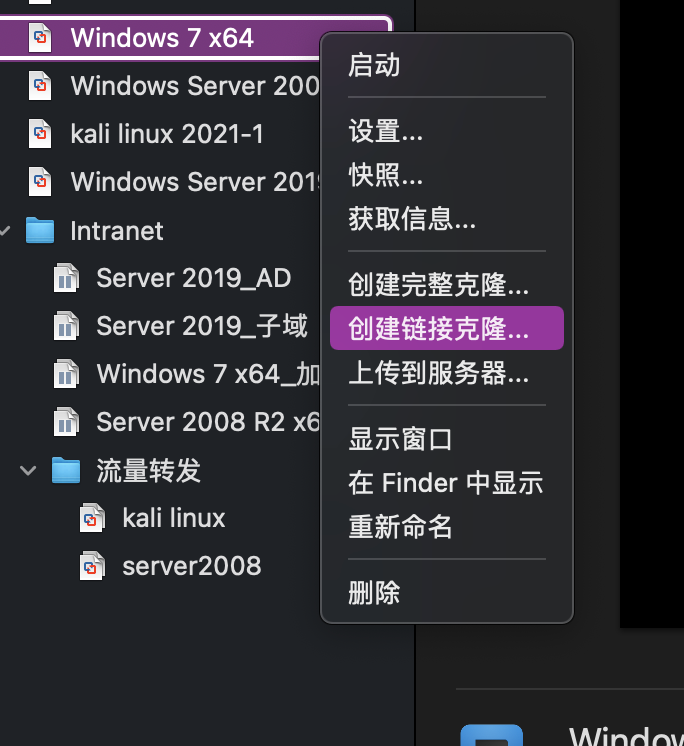The height and width of the screenshot is (746, 684).
Task: Click the Server 2008 R2 VM icon
Action: [x=66, y=422]
